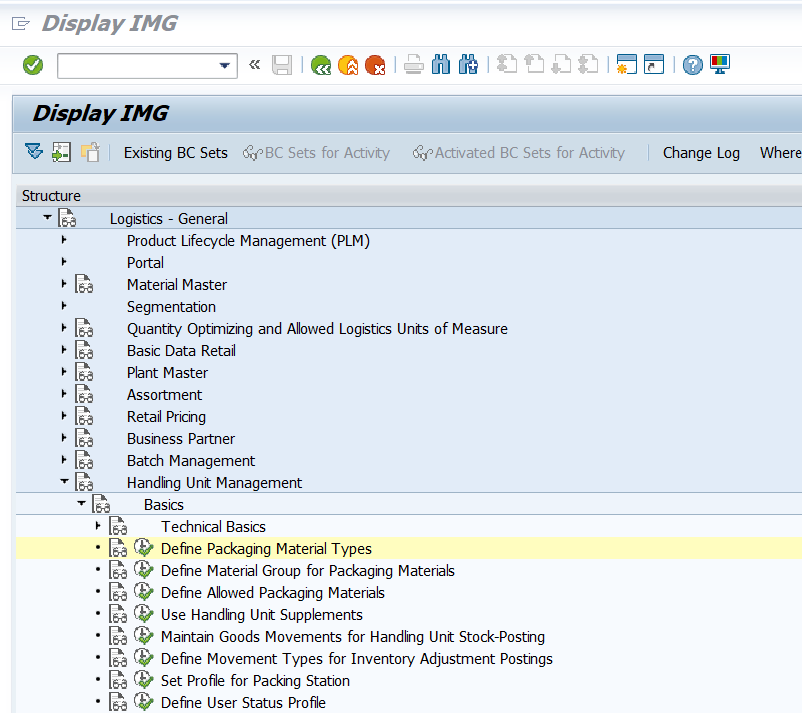Click the Print icon in the toolbar
802x713 pixels.
tap(414, 65)
